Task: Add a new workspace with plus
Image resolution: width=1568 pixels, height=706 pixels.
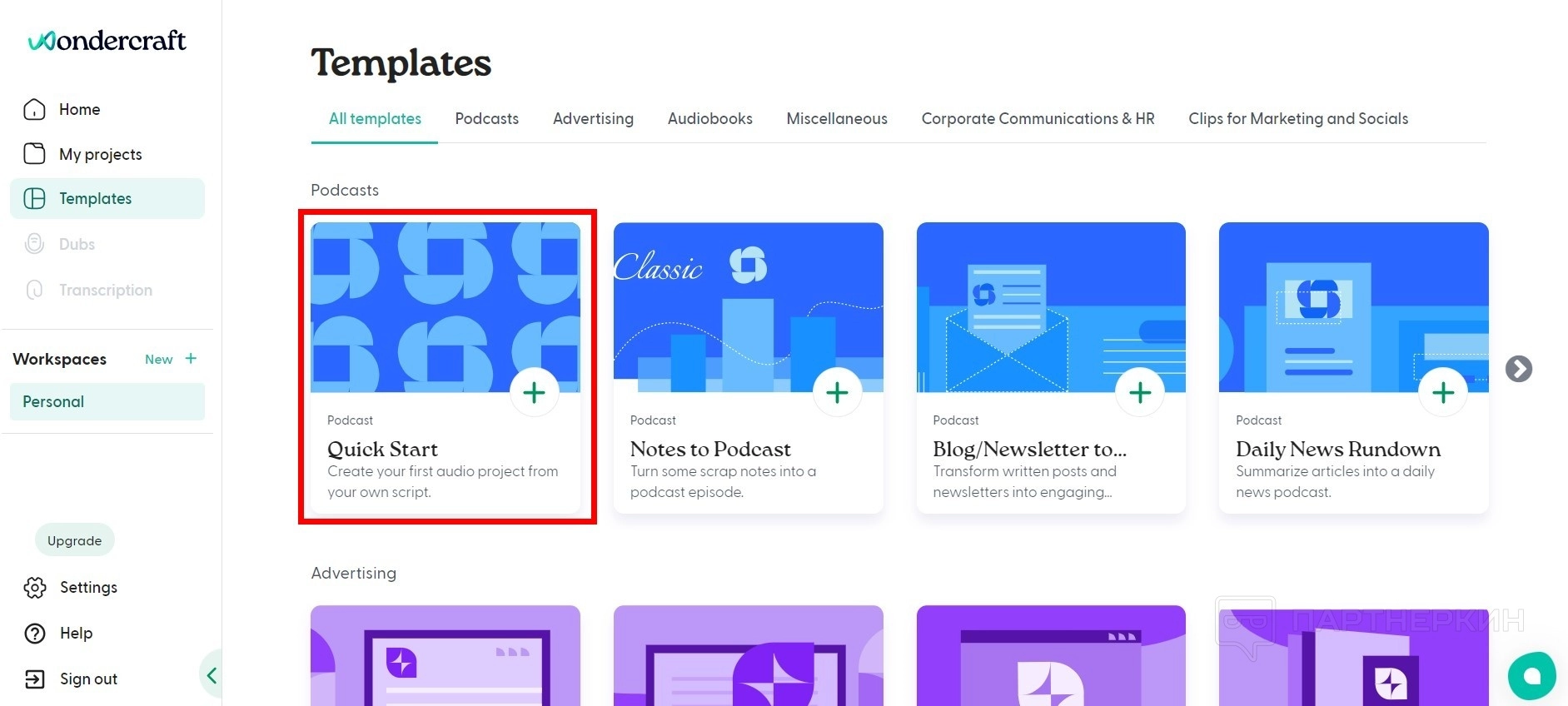Action: [191, 359]
